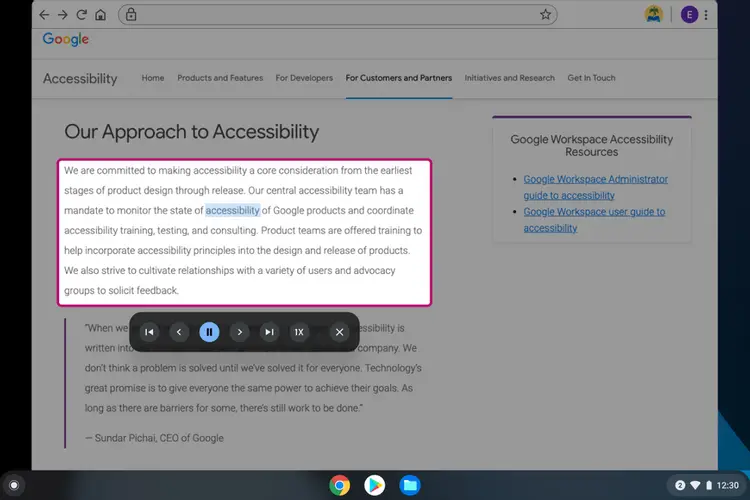Open the profile avatar labeled E
Image resolution: width=750 pixels, height=500 pixels.
tap(689, 15)
